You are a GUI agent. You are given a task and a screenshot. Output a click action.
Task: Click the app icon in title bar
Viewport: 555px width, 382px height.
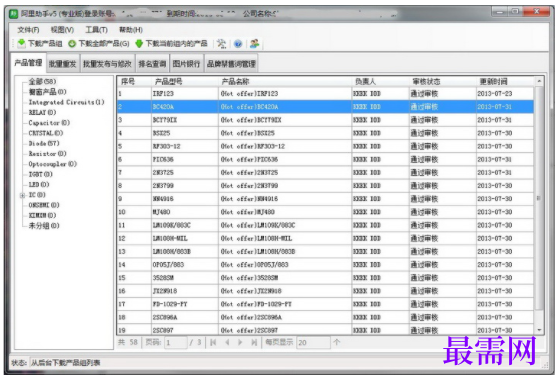[14, 14]
